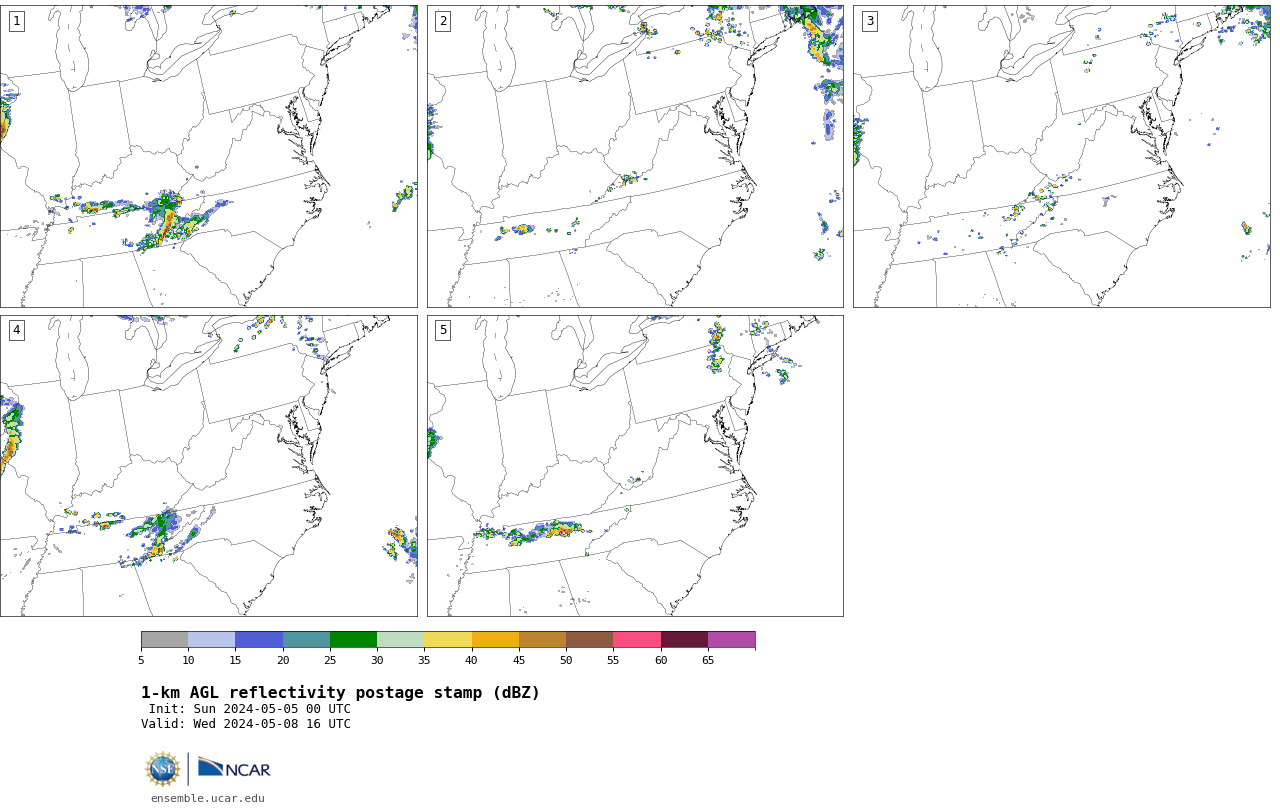Open ensemble member 3 map panel
Image resolution: width=1280 pixels, height=809 pixels.
pos(1061,156)
